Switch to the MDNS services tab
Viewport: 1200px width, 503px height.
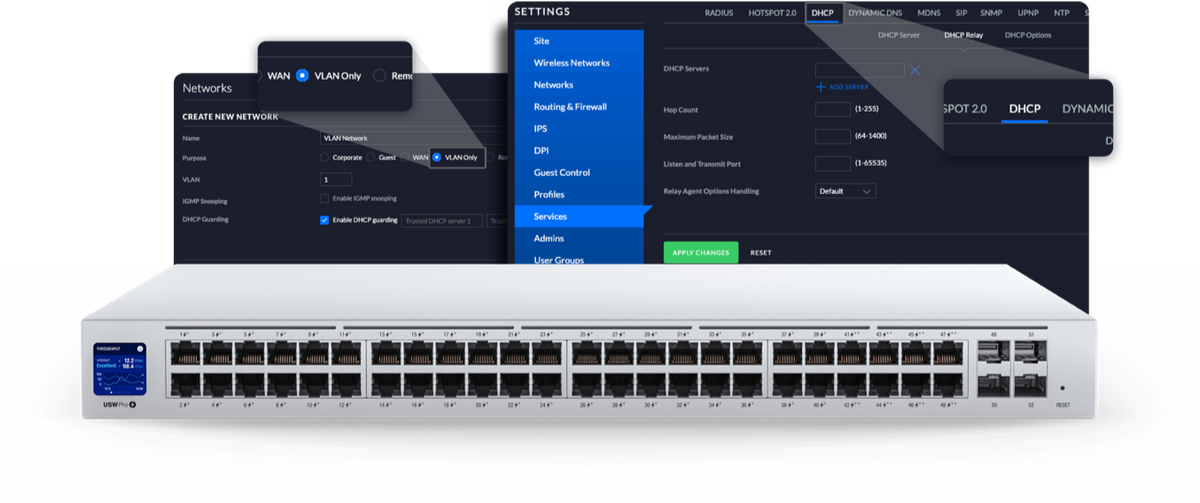[928, 13]
